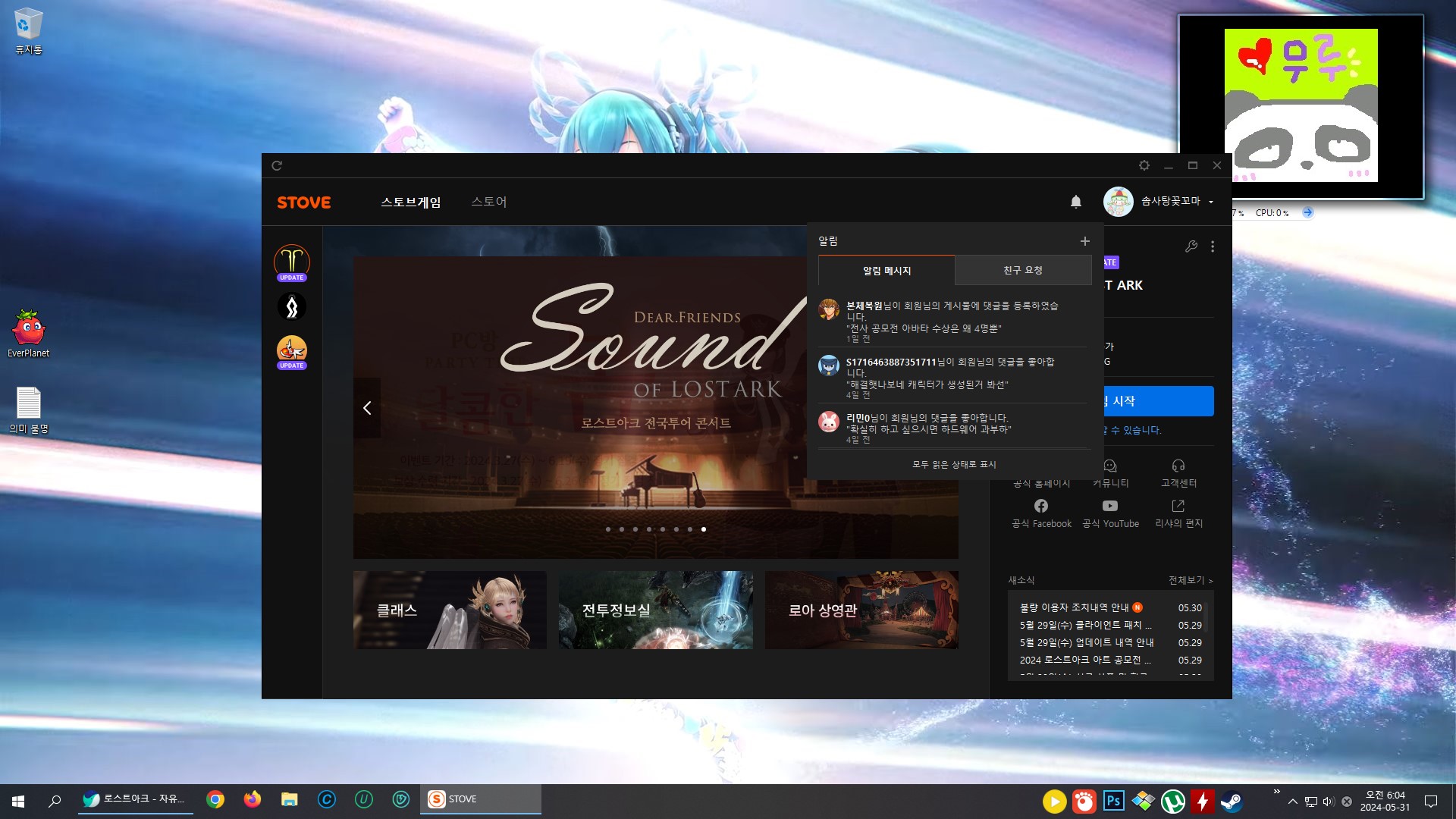This screenshot has width=1456, height=819.
Task: Click the volume speaker tray icon
Action: (x=1328, y=801)
